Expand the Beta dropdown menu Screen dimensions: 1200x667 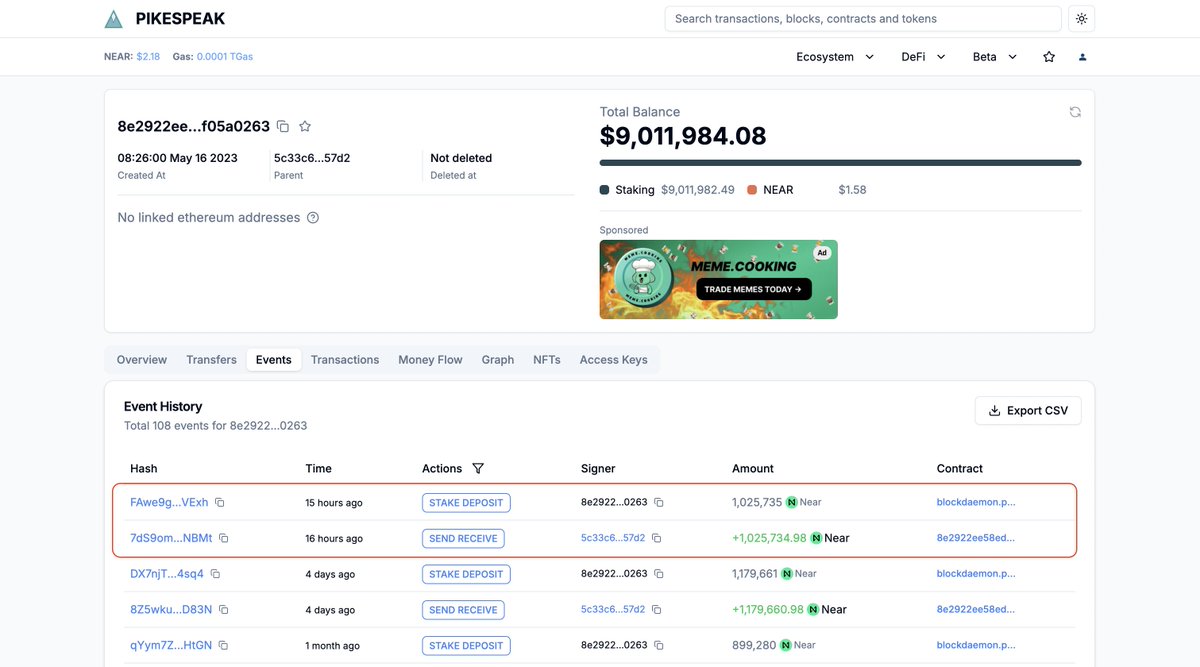pyautogui.click(x=992, y=57)
